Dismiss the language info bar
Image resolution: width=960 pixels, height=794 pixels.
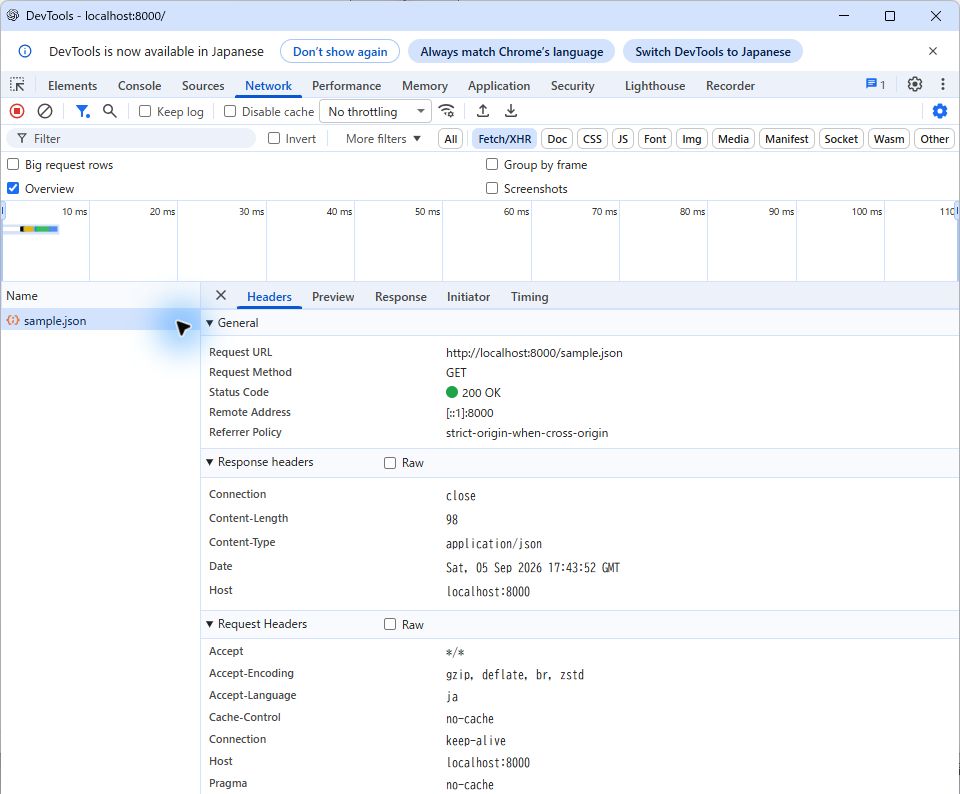click(x=932, y=51)
